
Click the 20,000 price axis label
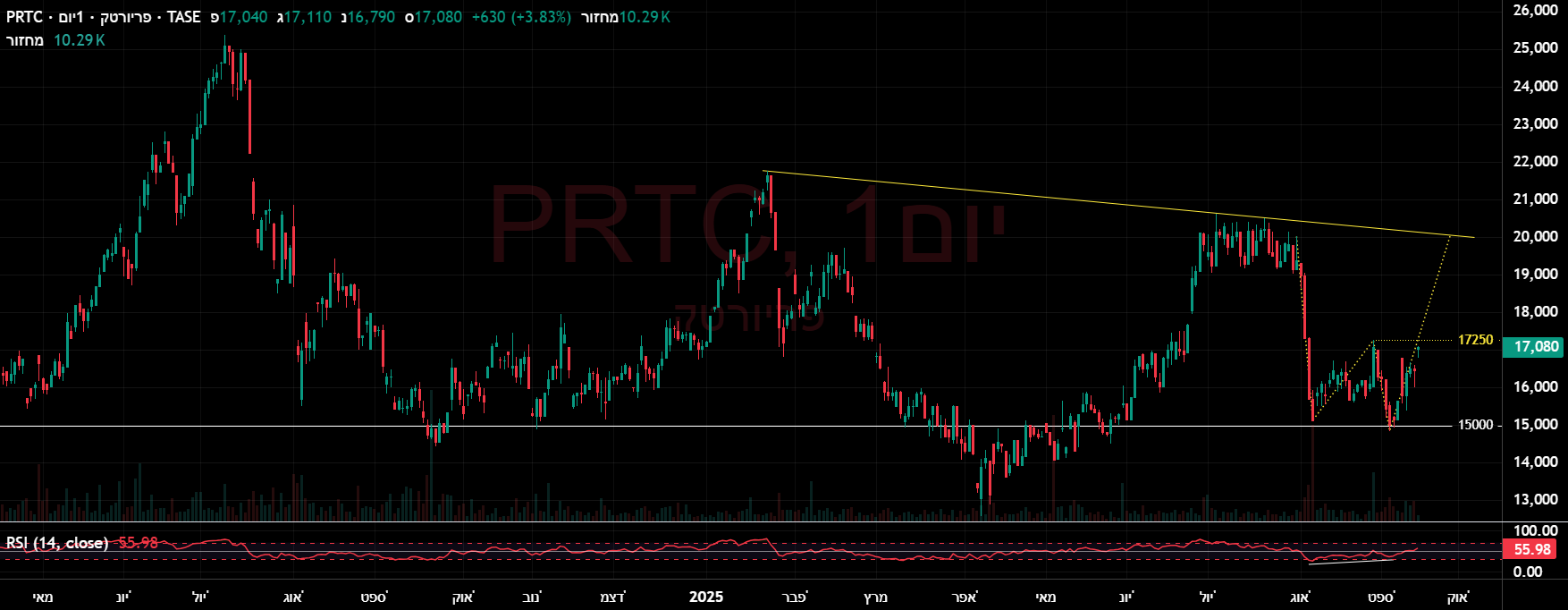(1536, 236)
